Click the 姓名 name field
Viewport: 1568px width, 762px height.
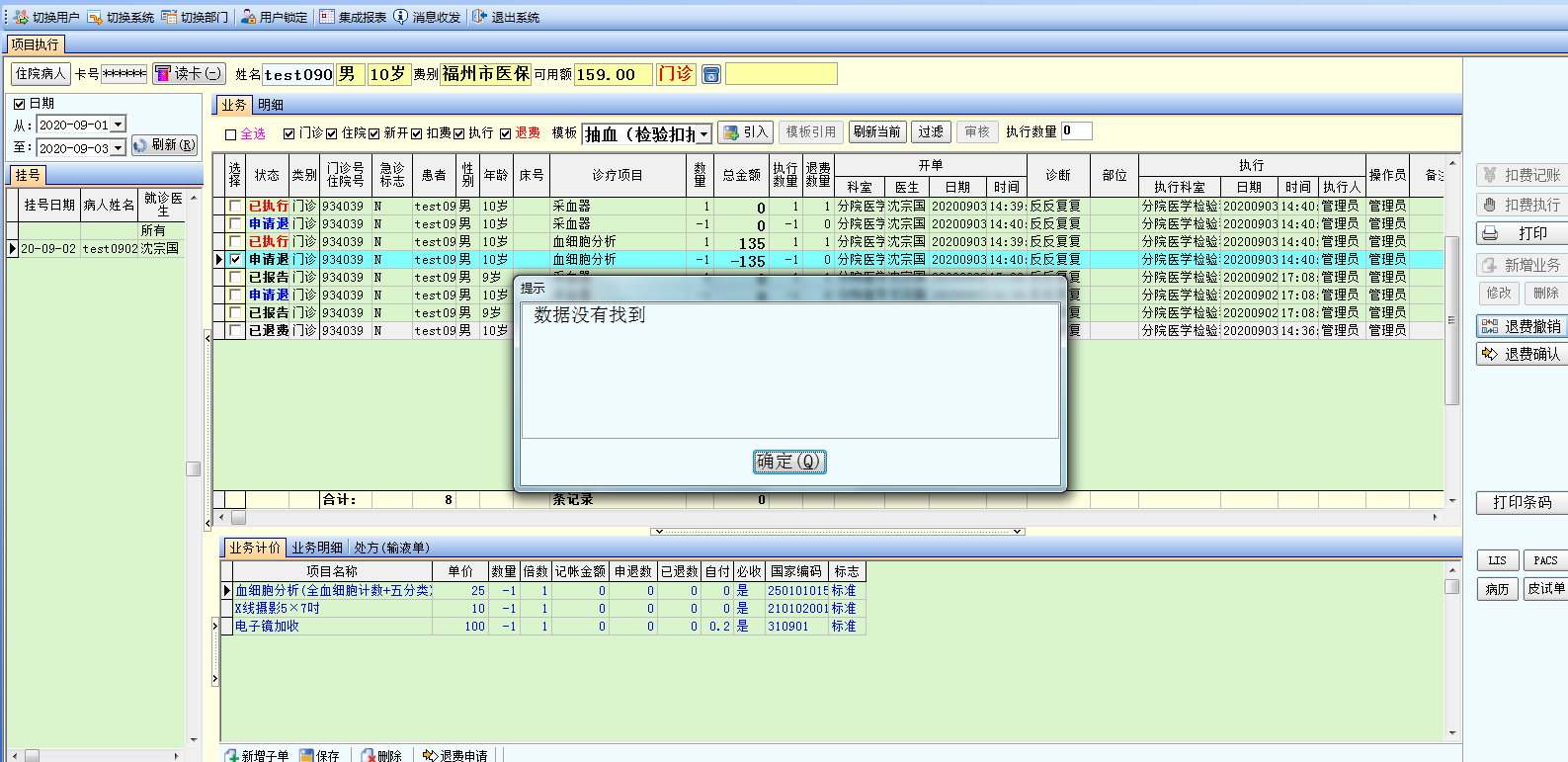298,74
